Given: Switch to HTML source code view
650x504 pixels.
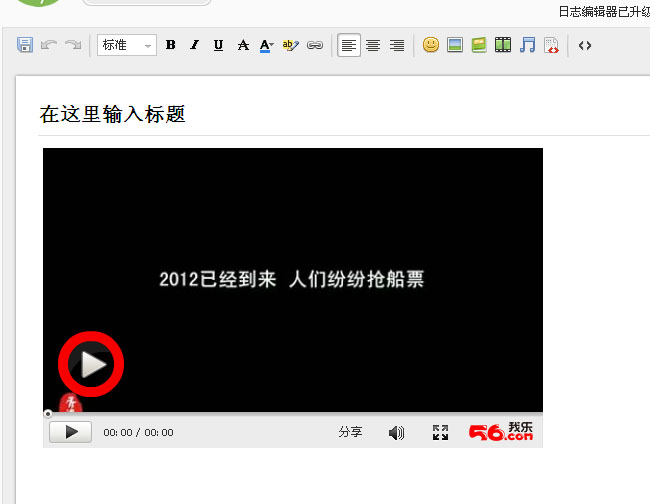Looking at the screenshot, I should pos(585,45).
